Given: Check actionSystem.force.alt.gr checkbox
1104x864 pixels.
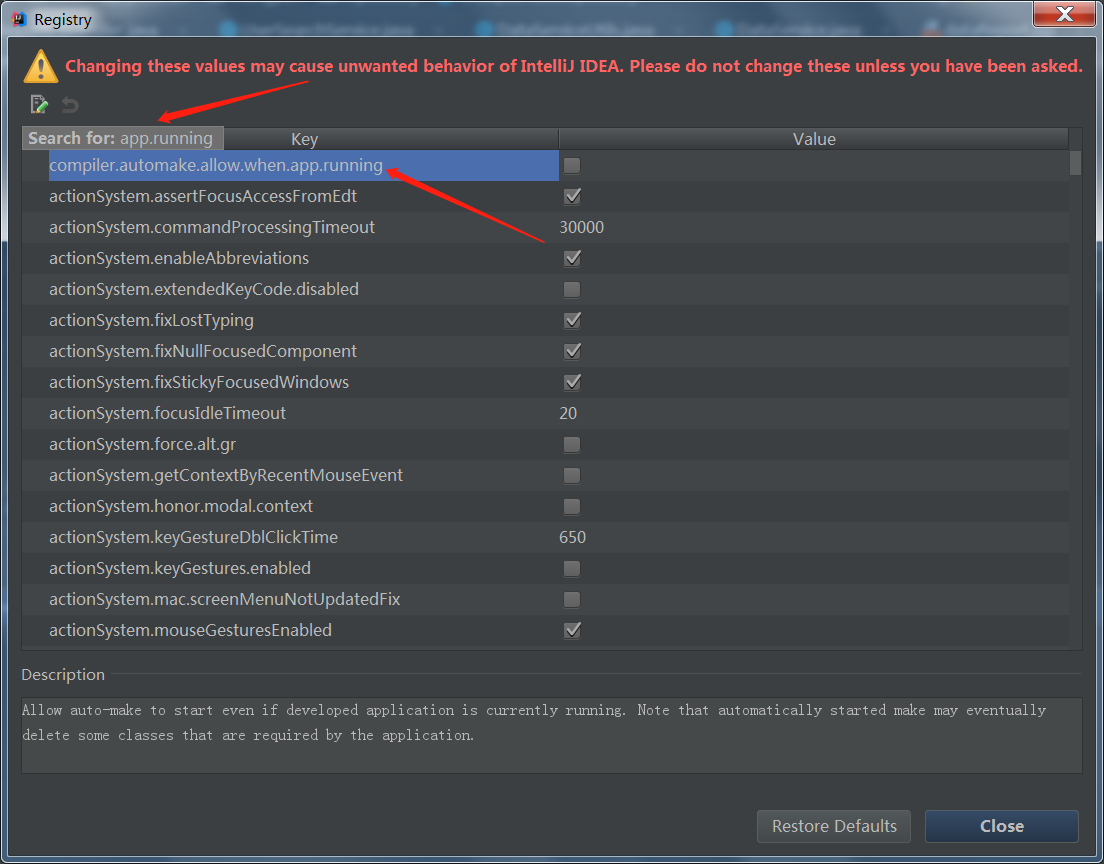Looking at the screenshot, I should (572, 444).
